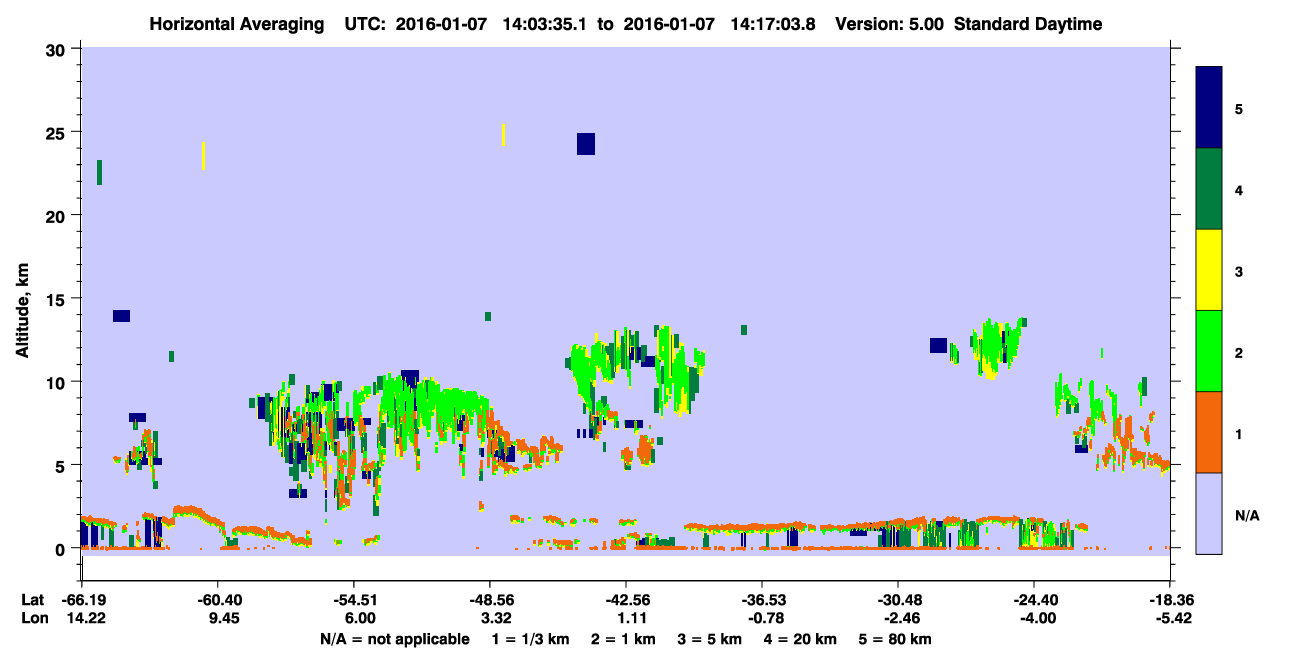Click the legend note '3 = 5 km'
Image resolution: width=1300 pixels, height=667 pixels.
click(710, 639)
